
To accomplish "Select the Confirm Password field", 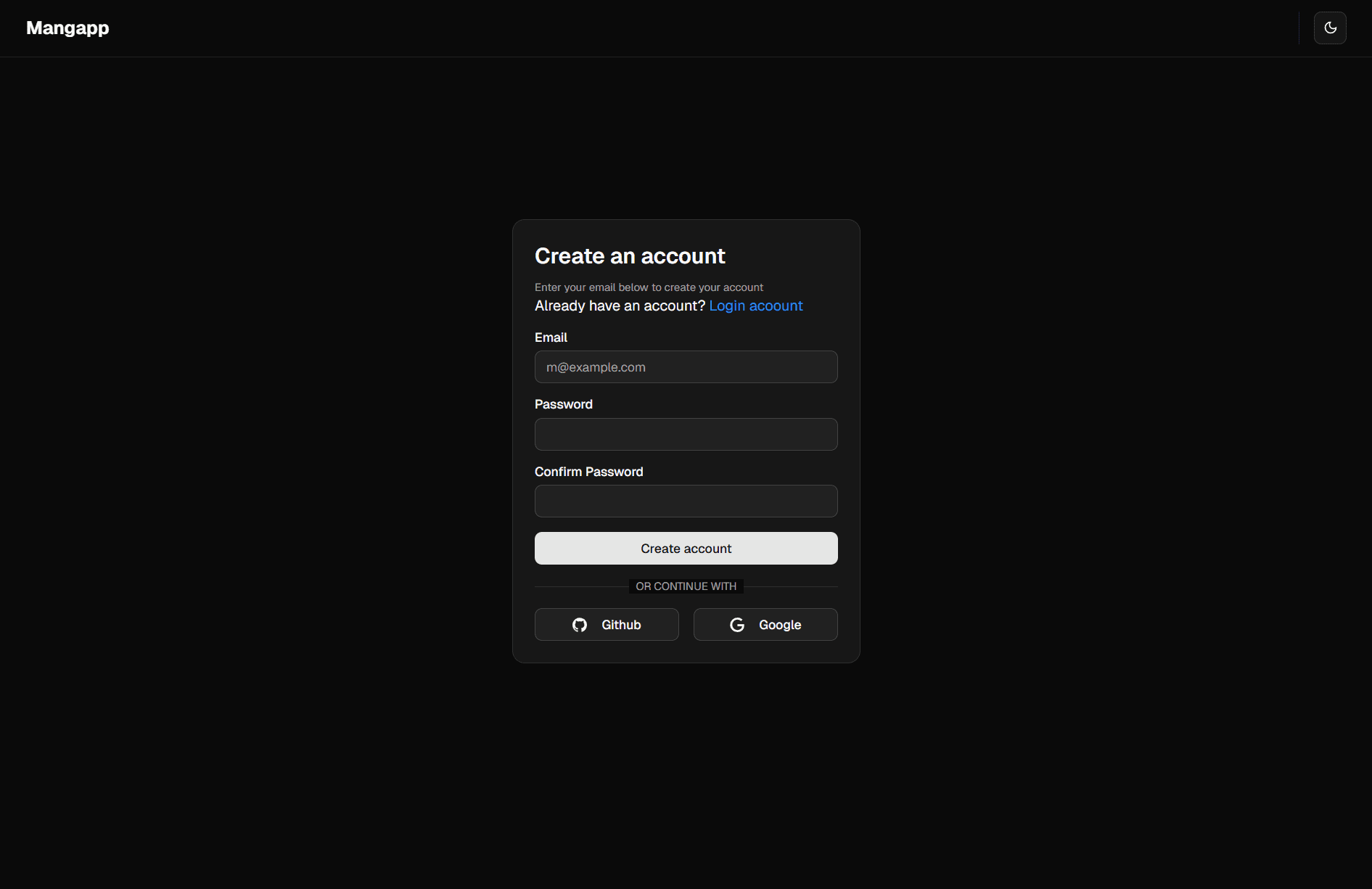I will point(686,501).
